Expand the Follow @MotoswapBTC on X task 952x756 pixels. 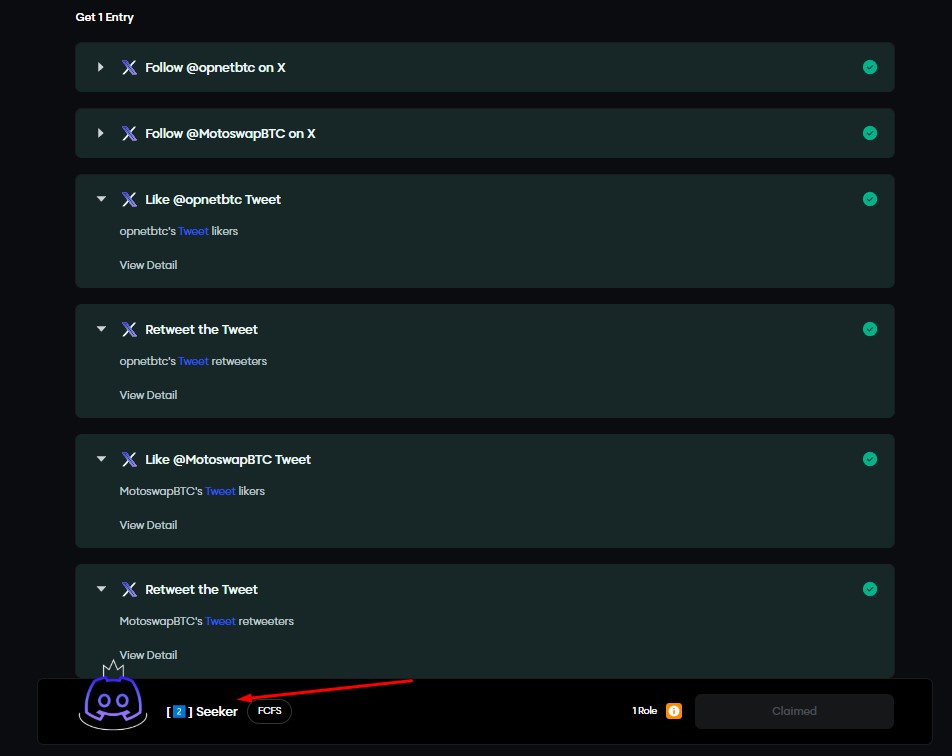pyautogui.click(x=101, y=133)
